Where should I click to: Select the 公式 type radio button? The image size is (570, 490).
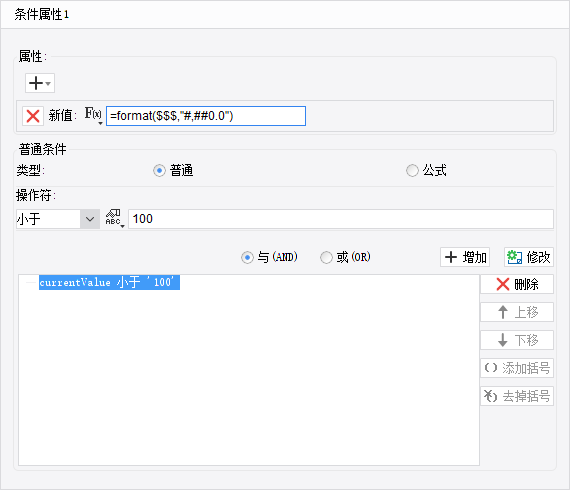pos(412,170)
